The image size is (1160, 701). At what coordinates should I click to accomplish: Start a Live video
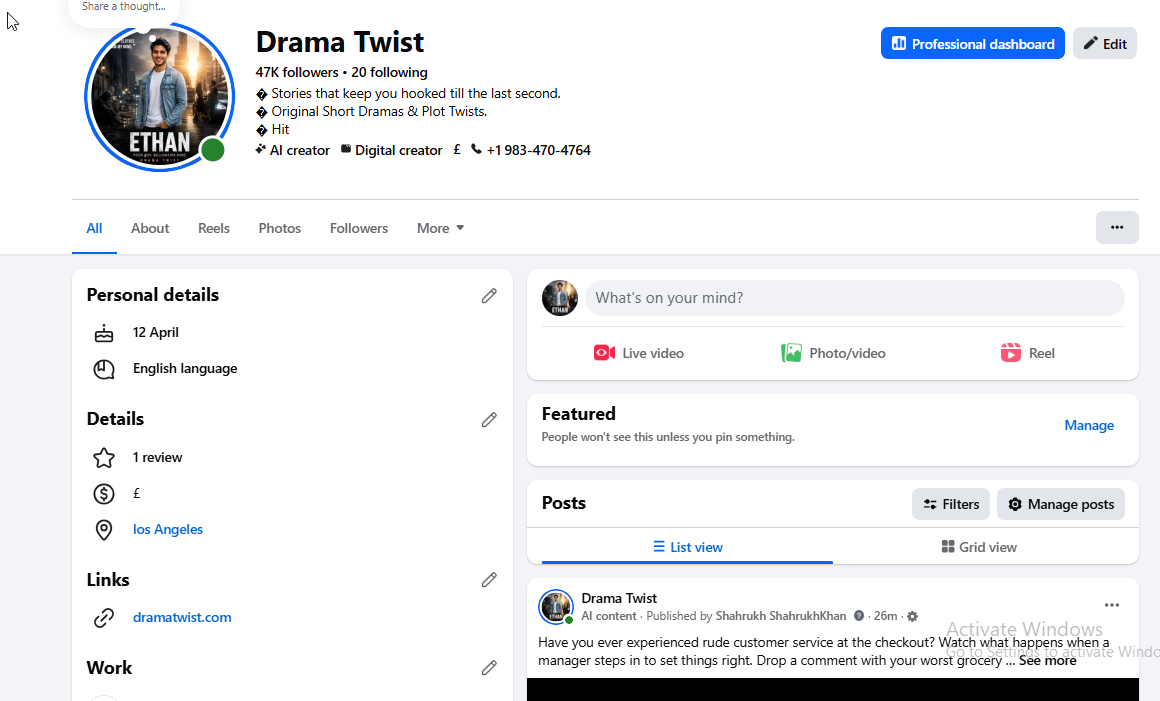coord(638,353)
